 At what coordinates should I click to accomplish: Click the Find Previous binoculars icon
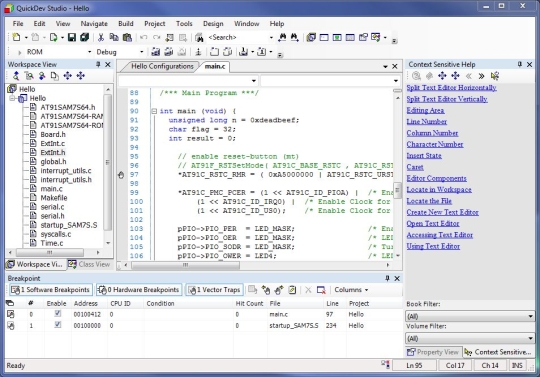[282, 37]
